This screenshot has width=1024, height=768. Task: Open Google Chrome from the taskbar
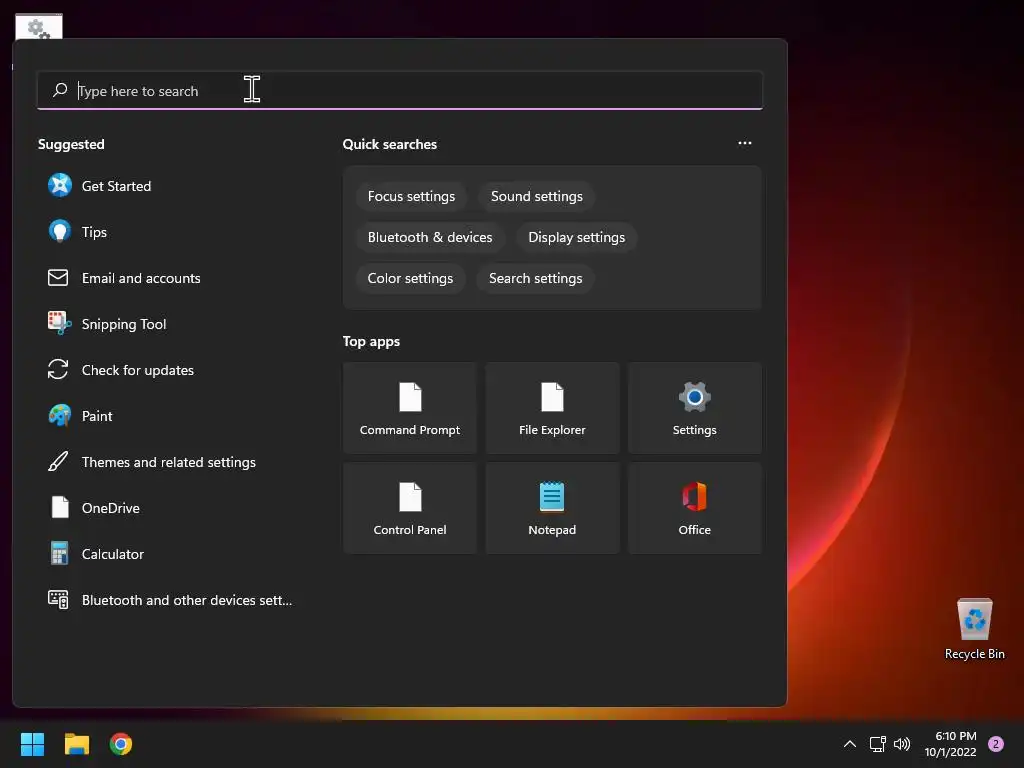click(121, 744)
